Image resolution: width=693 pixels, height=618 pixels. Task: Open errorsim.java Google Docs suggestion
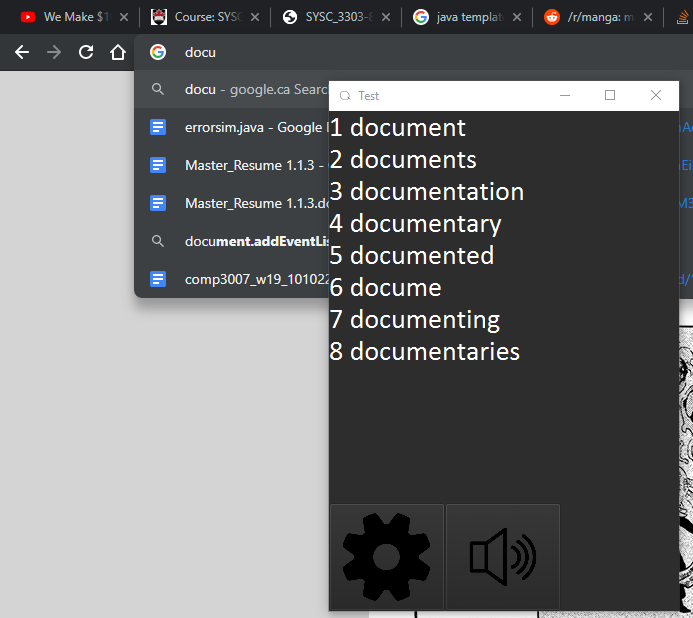(240, 127)
